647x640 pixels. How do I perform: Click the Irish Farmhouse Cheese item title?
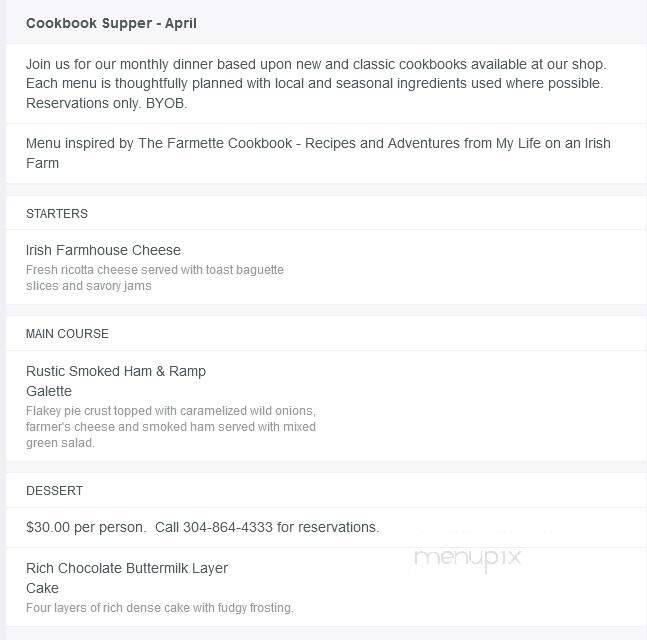point(103,250)
